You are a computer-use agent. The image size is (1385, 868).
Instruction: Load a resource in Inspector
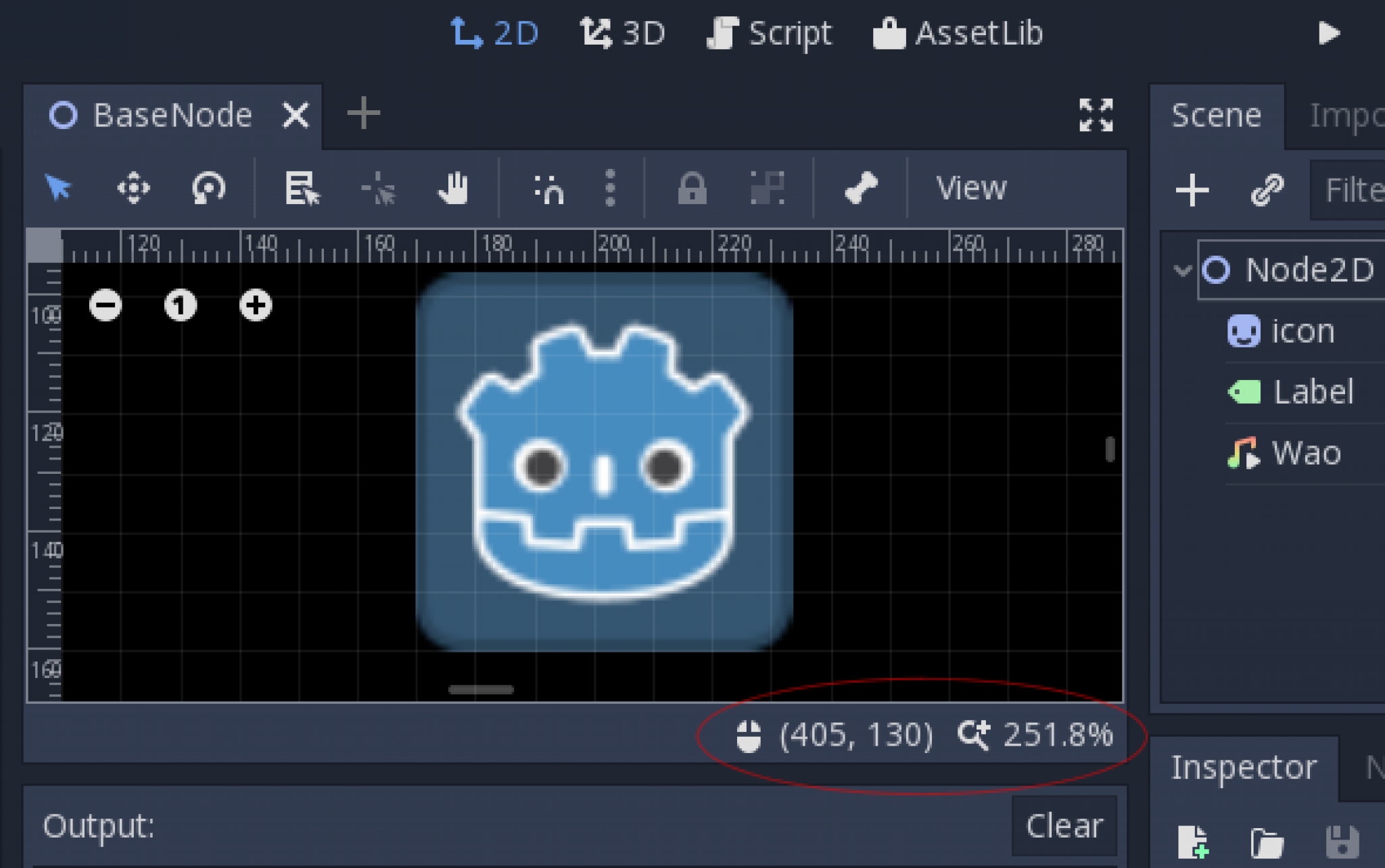click(x=1267, y=842)
